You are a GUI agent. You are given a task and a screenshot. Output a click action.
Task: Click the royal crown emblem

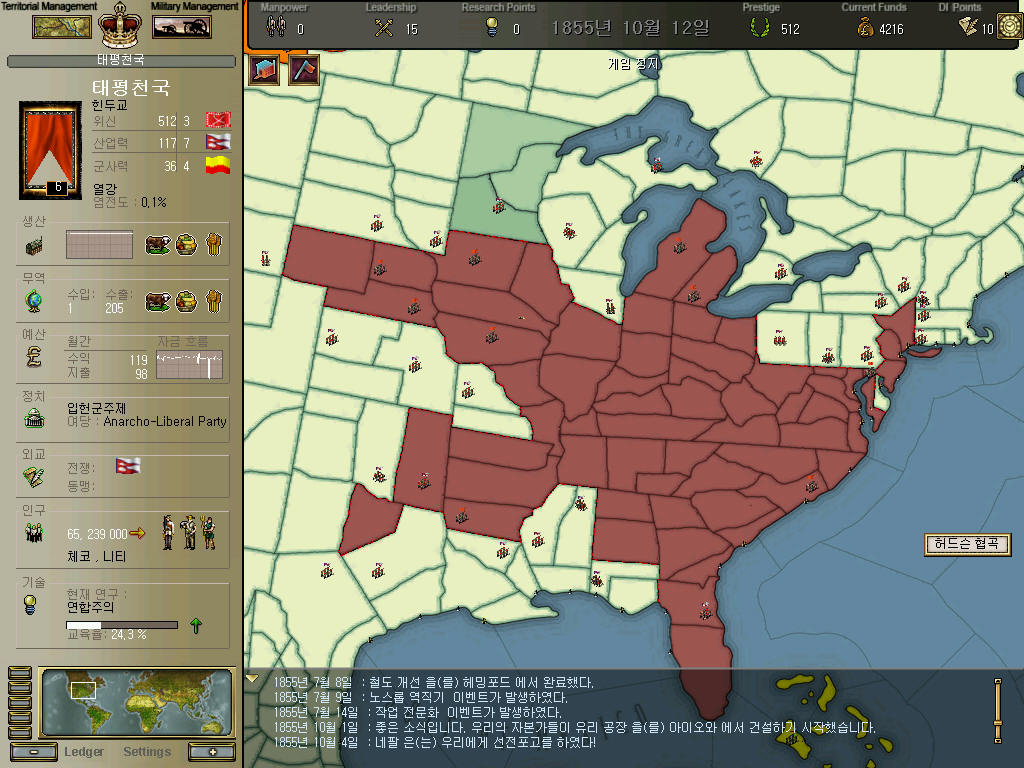pos(120,25)
